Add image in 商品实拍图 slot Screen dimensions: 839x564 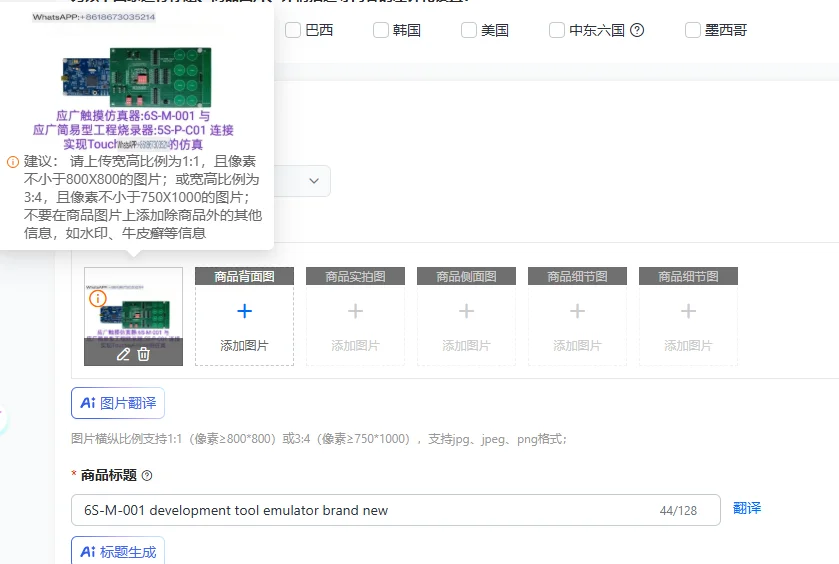[x=355, y=317]
